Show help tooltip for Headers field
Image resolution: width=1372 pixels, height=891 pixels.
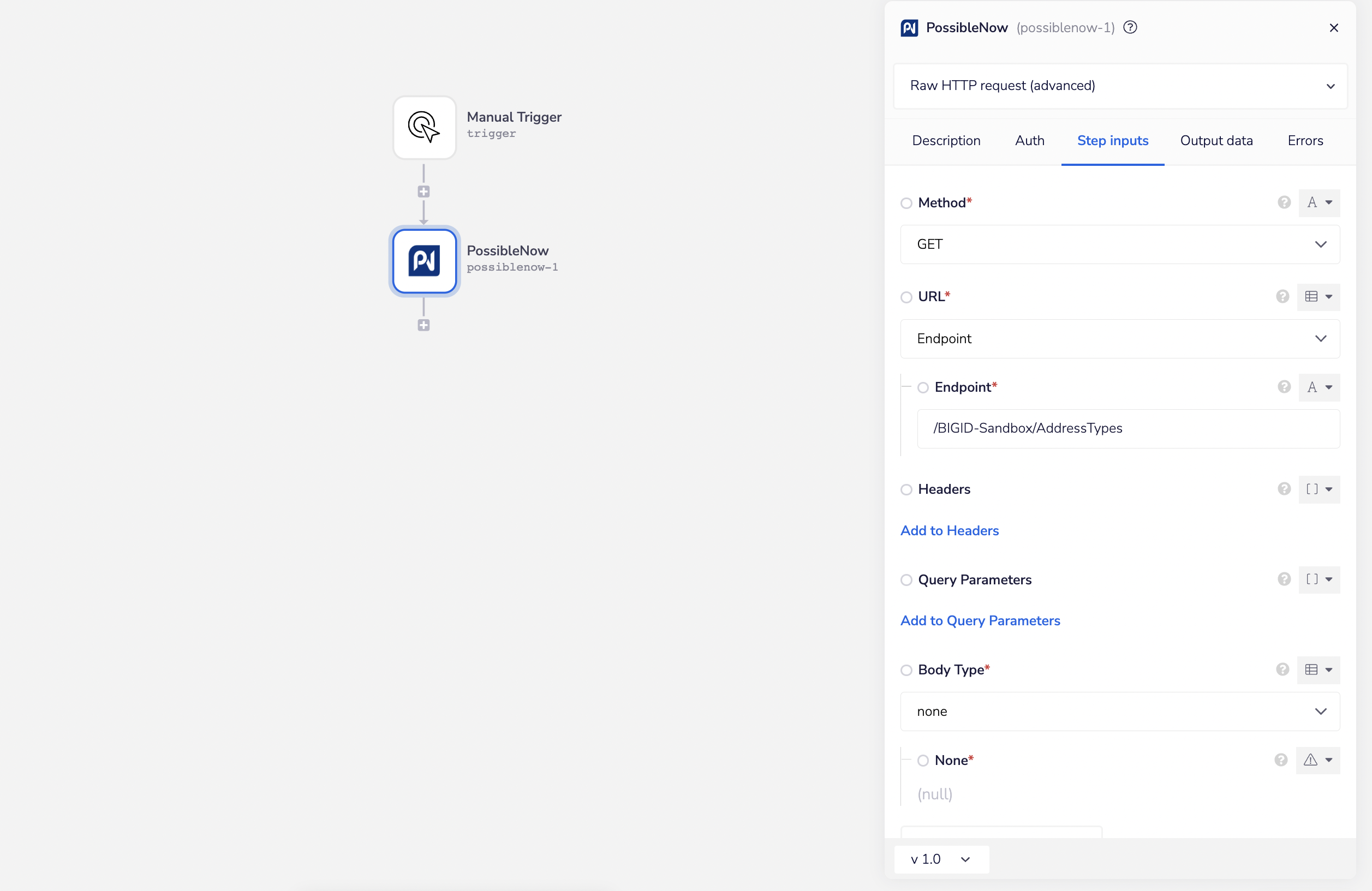click(1284, 489)
